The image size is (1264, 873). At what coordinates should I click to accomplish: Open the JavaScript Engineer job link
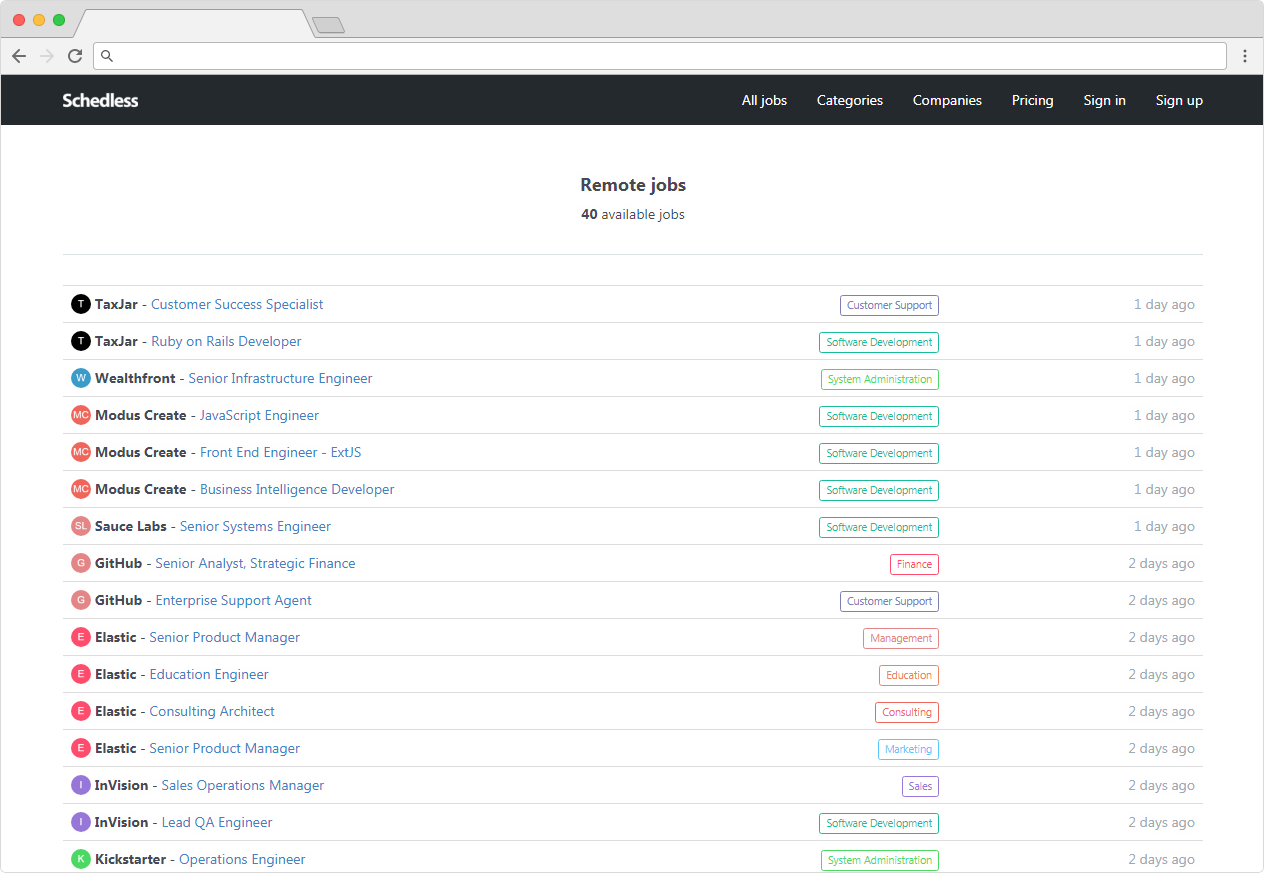coord(259,415)
